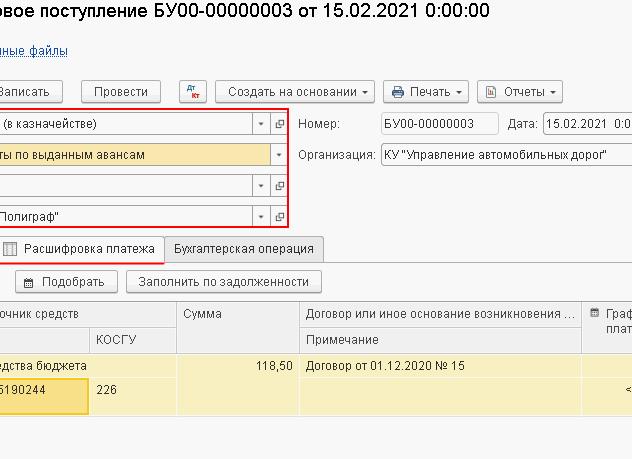Expand the empty third field dropdown arrow
632x459 pixels.
coord(261,186)
